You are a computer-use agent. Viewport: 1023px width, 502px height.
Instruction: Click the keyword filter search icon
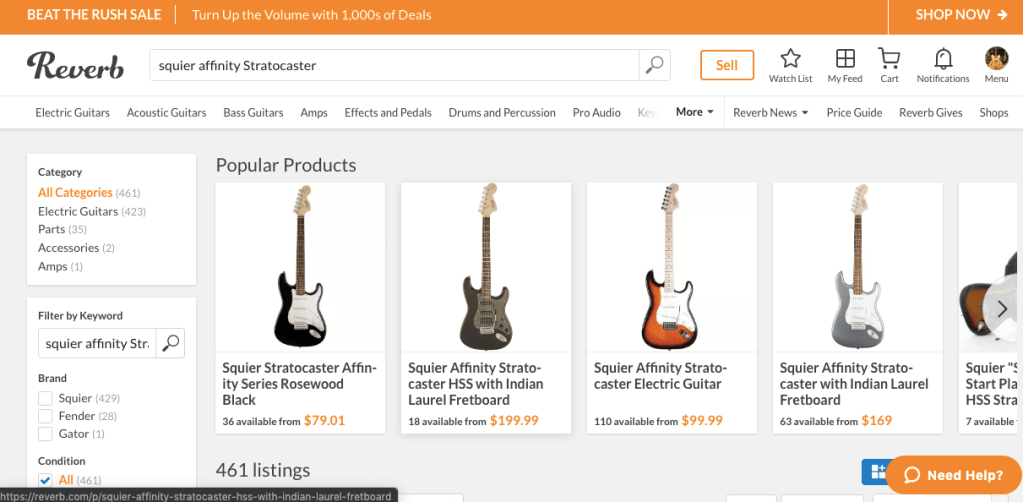(171, 344)
